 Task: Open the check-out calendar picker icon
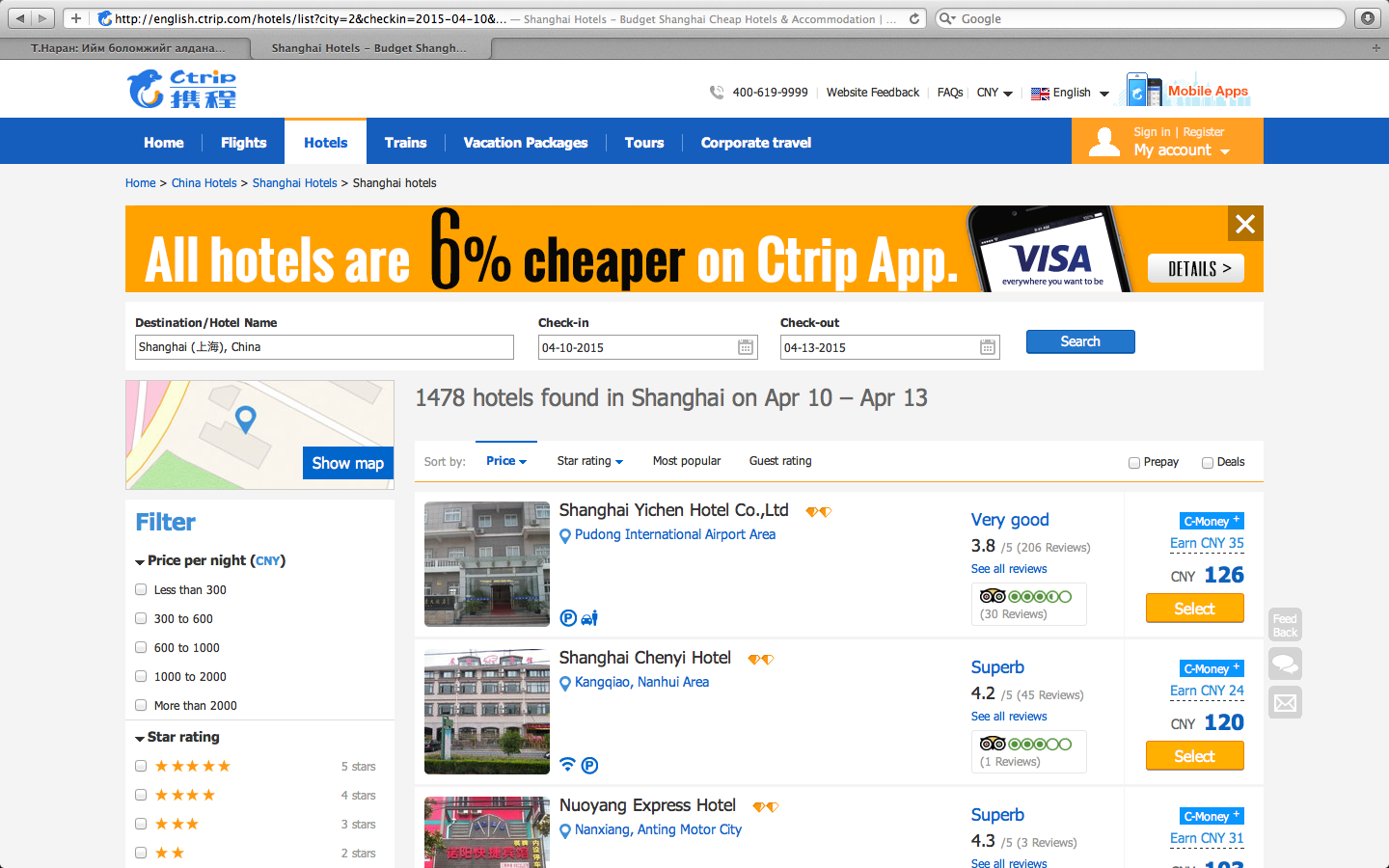point(988,347)
